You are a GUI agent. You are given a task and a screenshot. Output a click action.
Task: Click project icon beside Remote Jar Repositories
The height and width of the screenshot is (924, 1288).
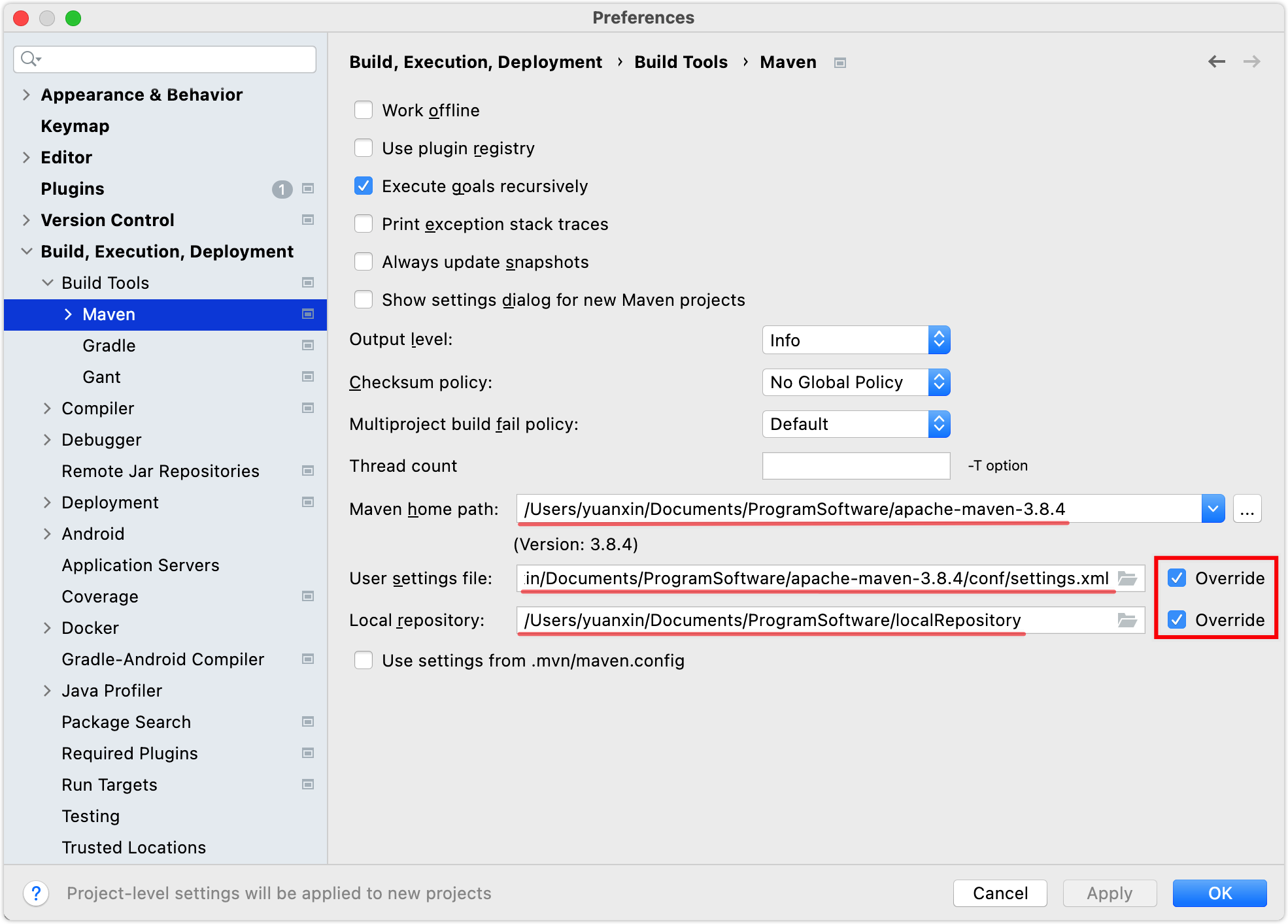pos(308,471)
